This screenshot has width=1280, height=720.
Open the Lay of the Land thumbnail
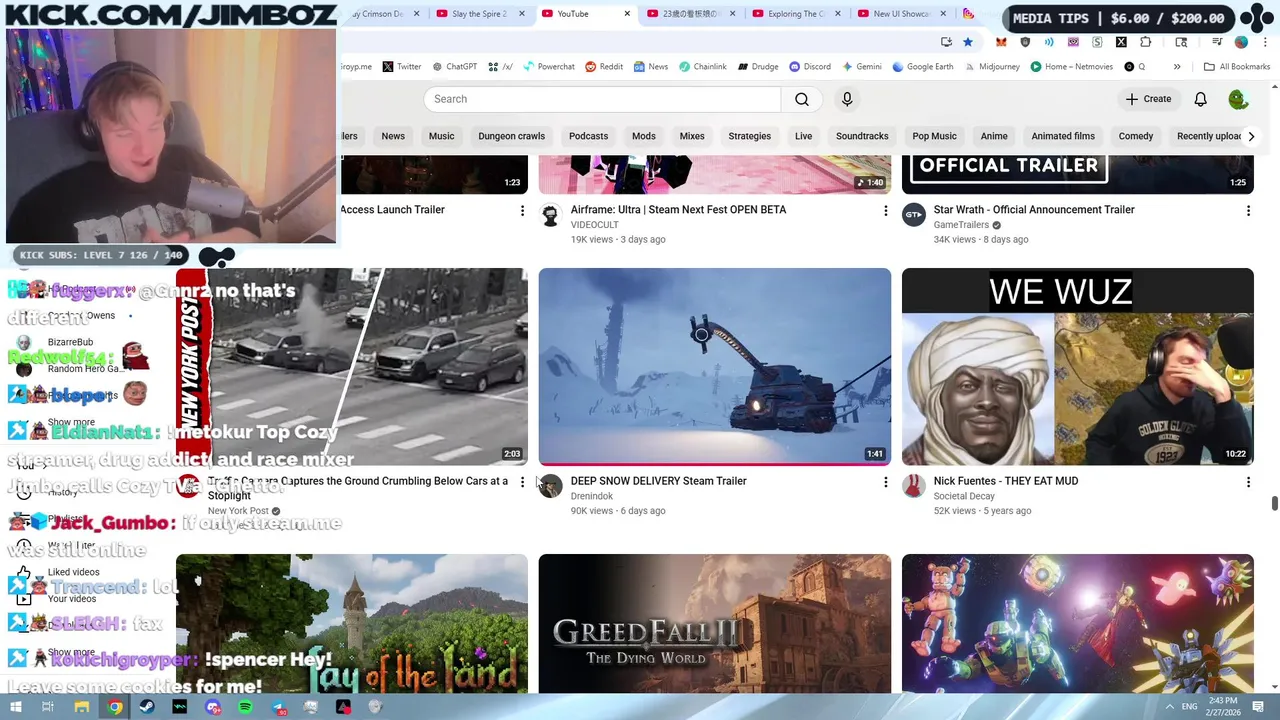click(352, 624)
